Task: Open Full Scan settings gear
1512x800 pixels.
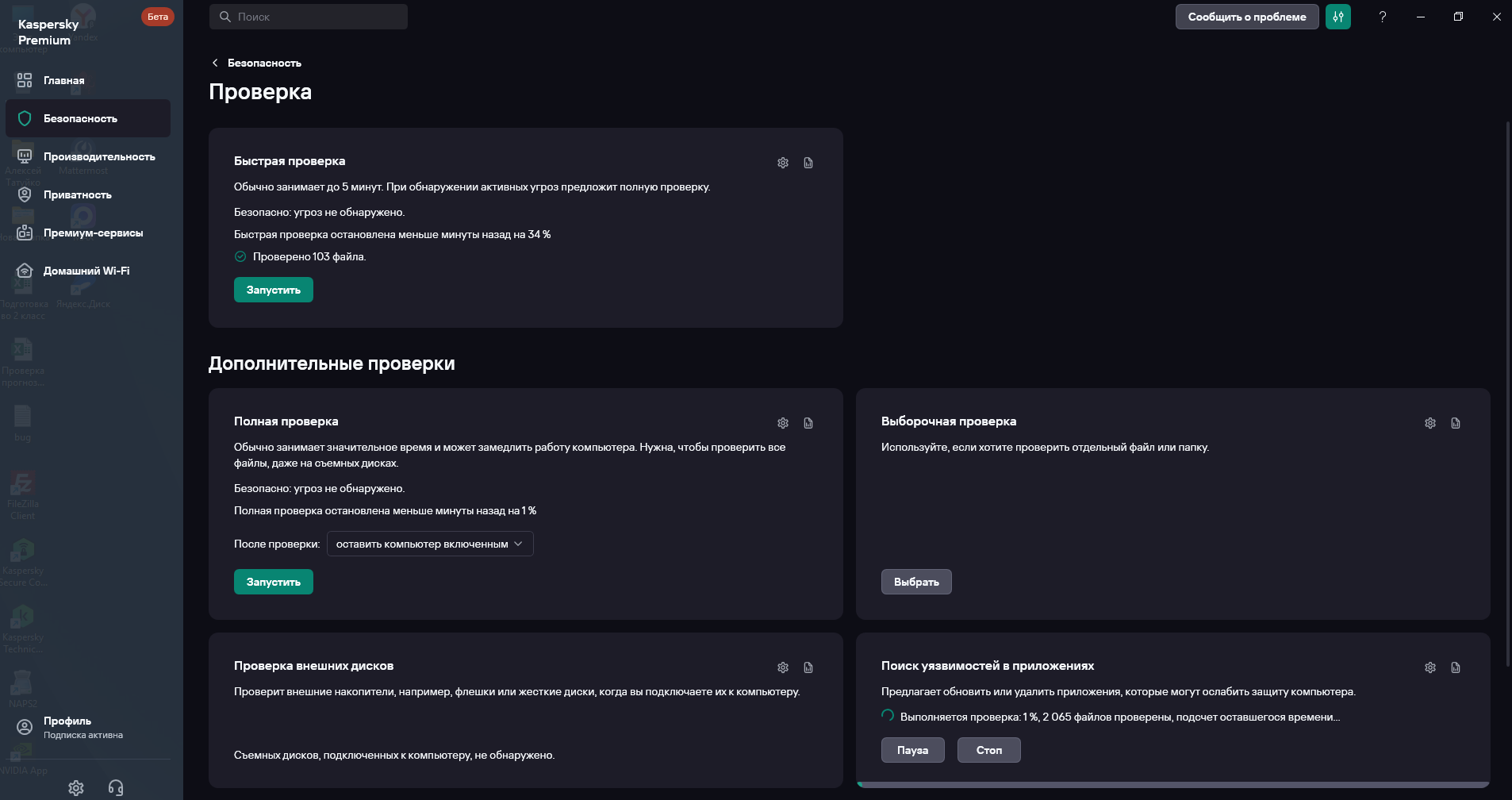Action: coord(783,423)
